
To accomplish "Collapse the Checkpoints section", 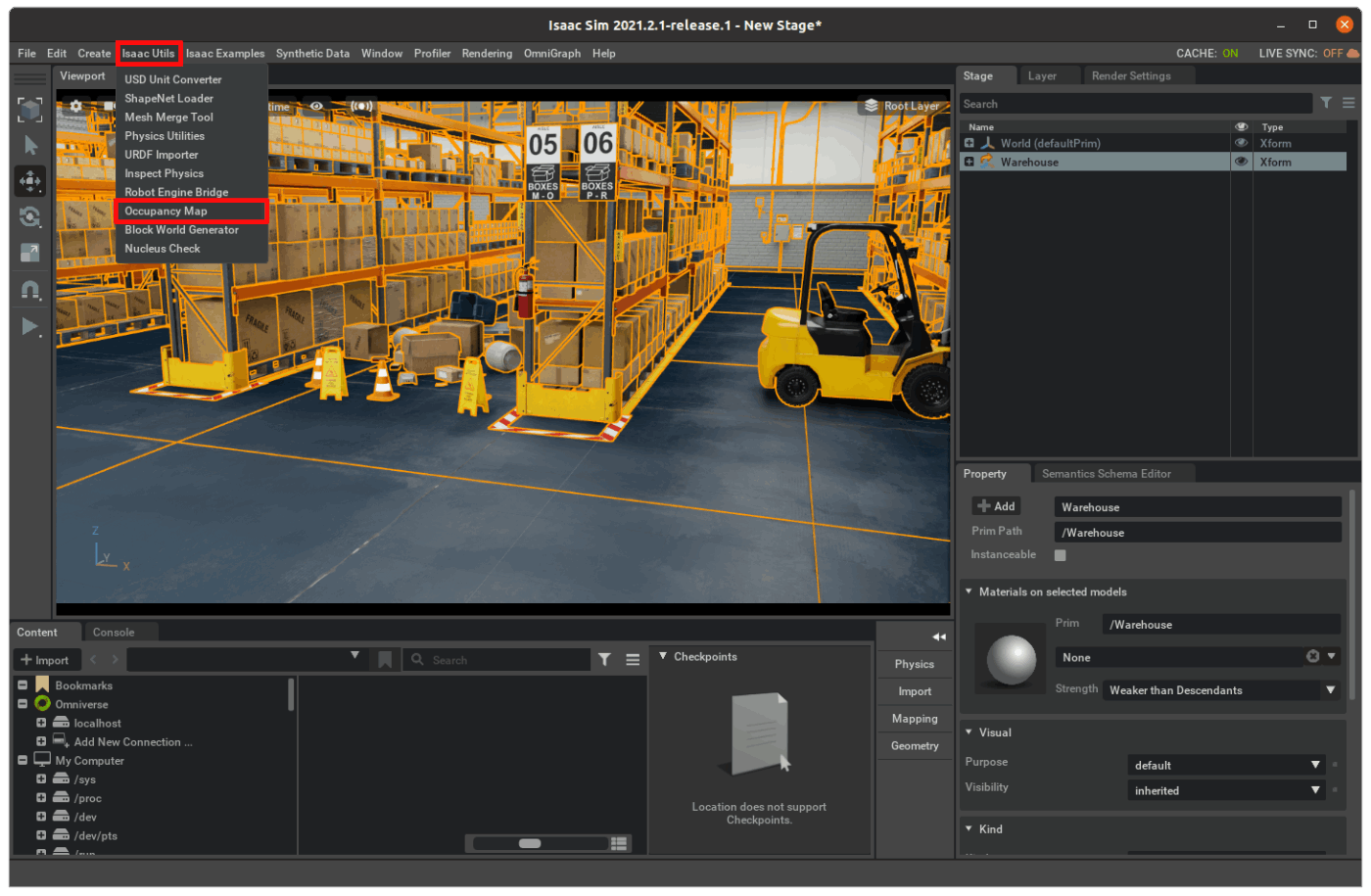I will 663,656.
